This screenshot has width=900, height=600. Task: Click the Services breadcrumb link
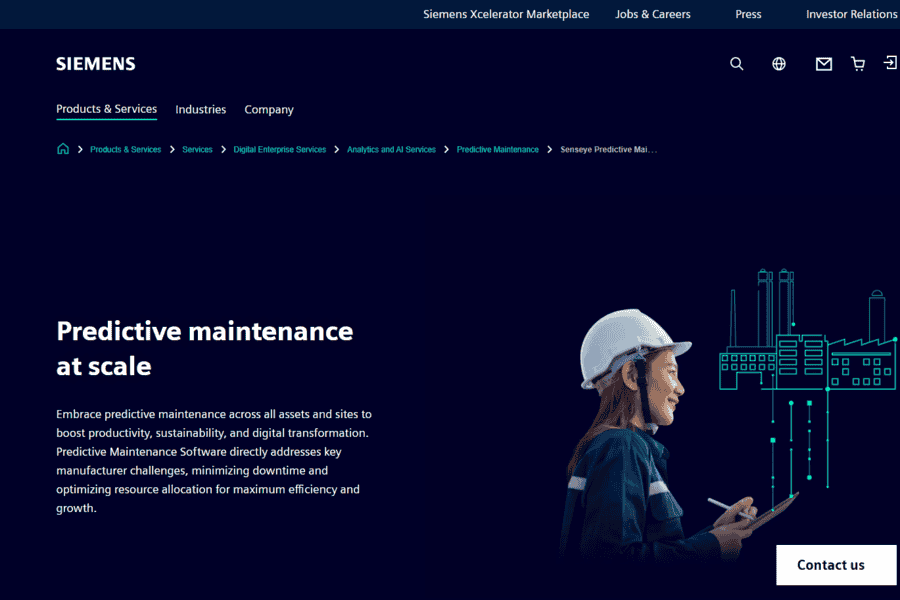point(197,149)
